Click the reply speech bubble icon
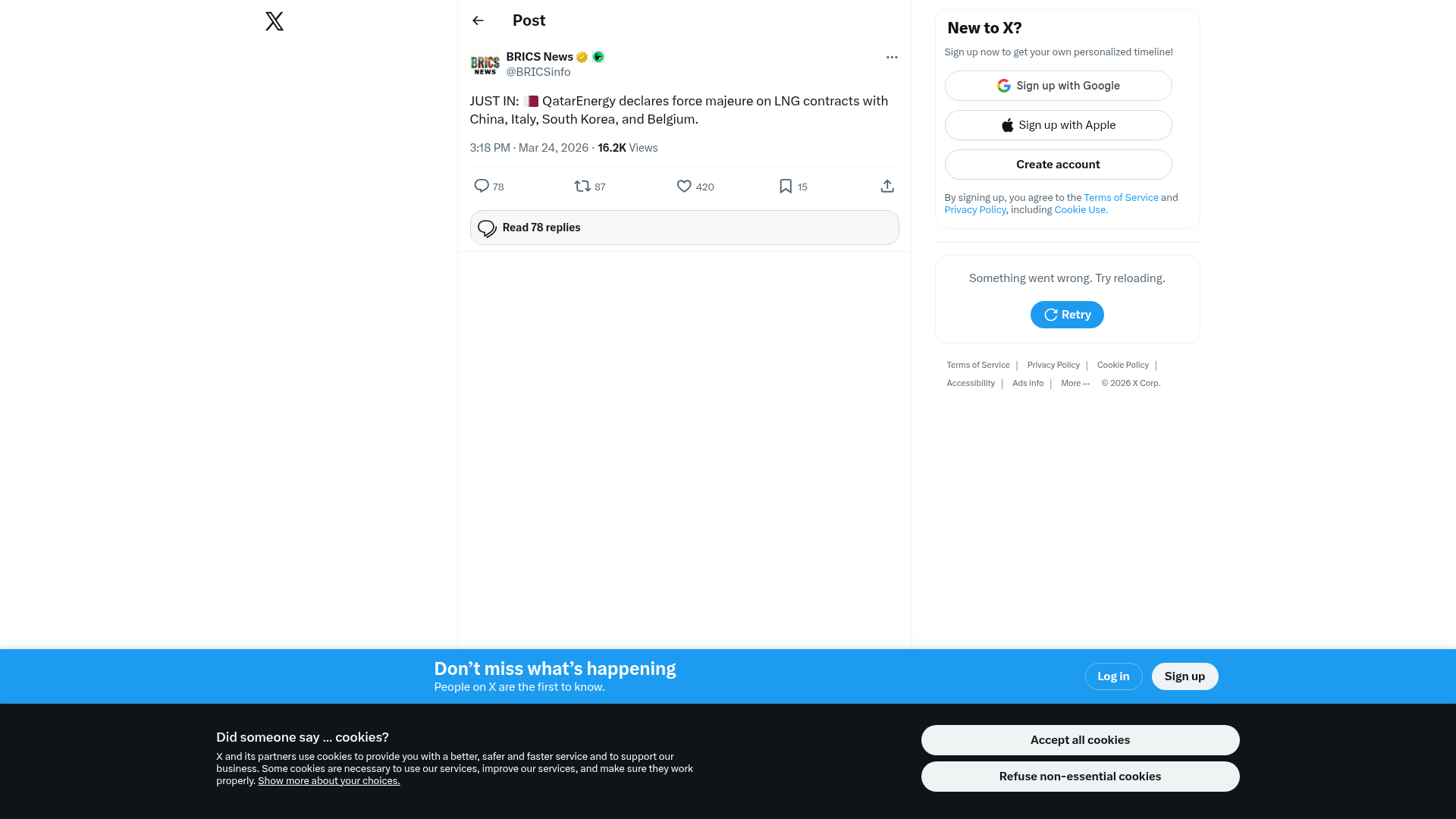The height and width of the screenshot is (819, 1456). [482, 186]
